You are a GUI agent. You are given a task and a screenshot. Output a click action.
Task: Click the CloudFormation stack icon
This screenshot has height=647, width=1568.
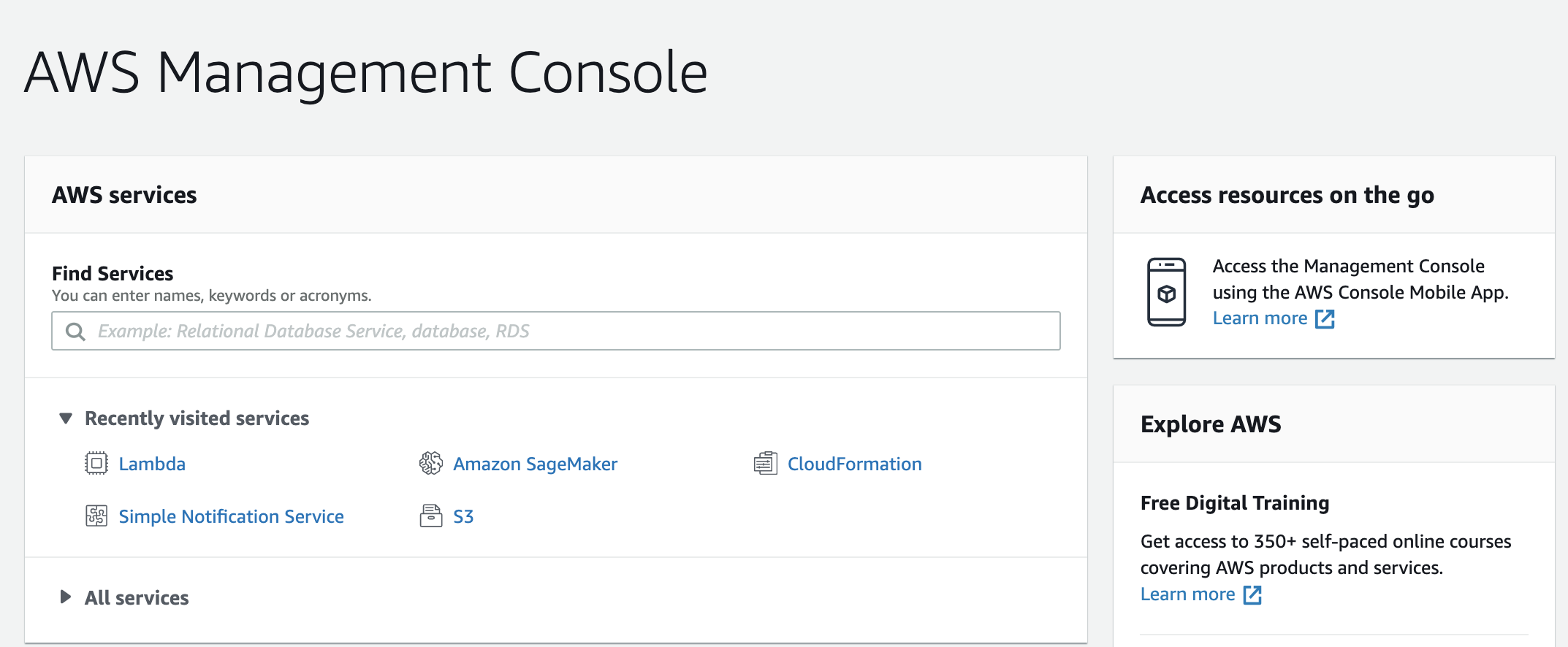coord(765,464)
